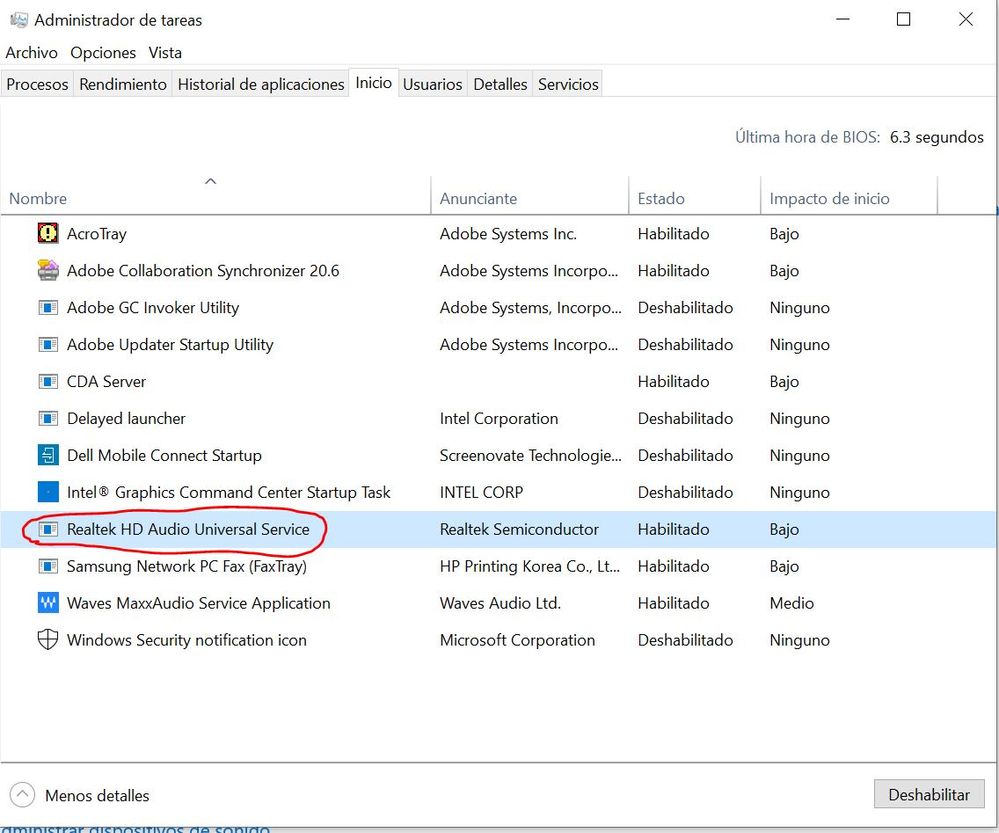This screenshot has height=833, width=999.
Task: Select Windows Security notification icon entry
Action: pyautogui.click(x=187, y=641)
